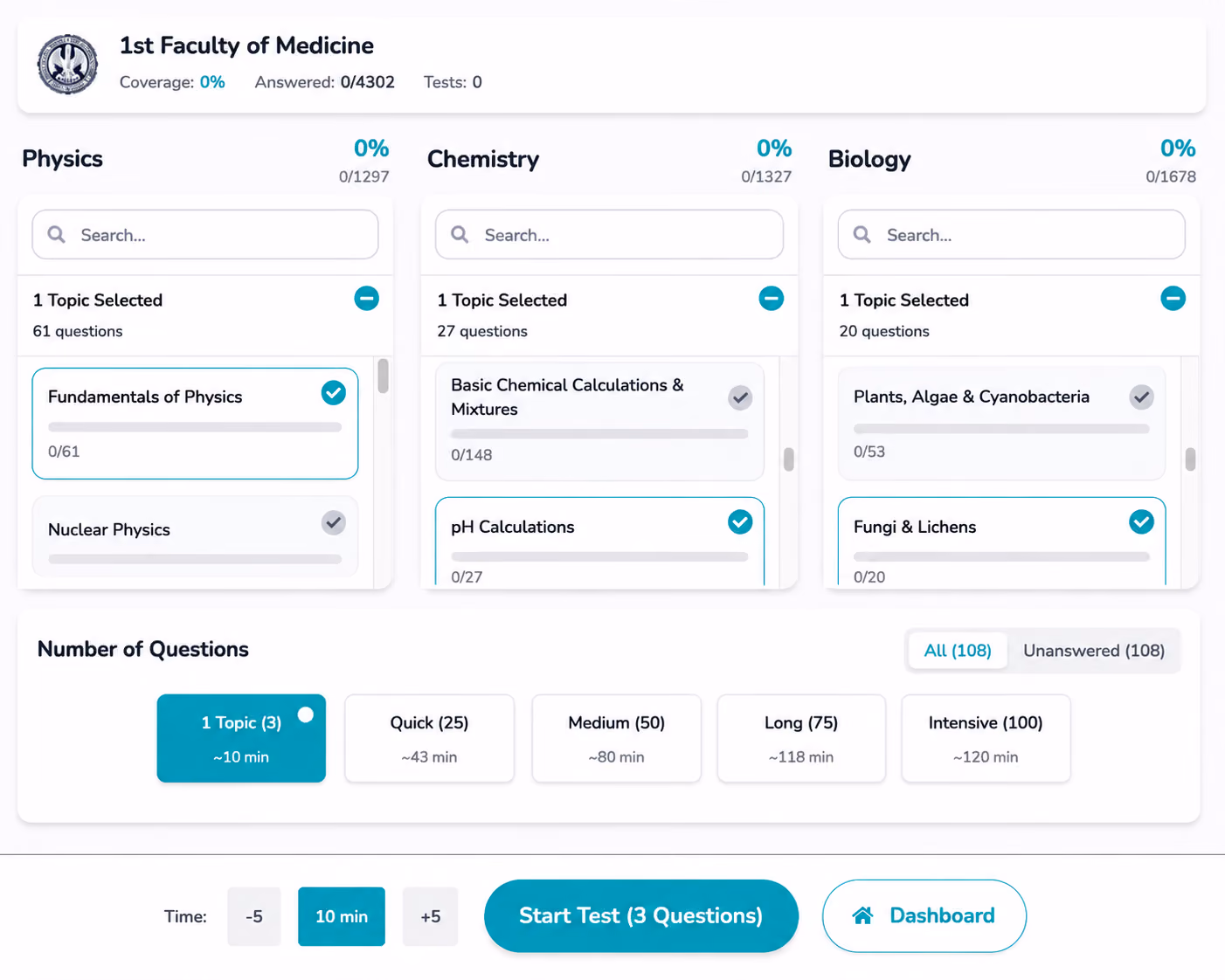This screenshot has height=980, width=1225.
Task: Click the '0/1327' Chemistry count
Action: pyautogui.click(x=766, y=176)
